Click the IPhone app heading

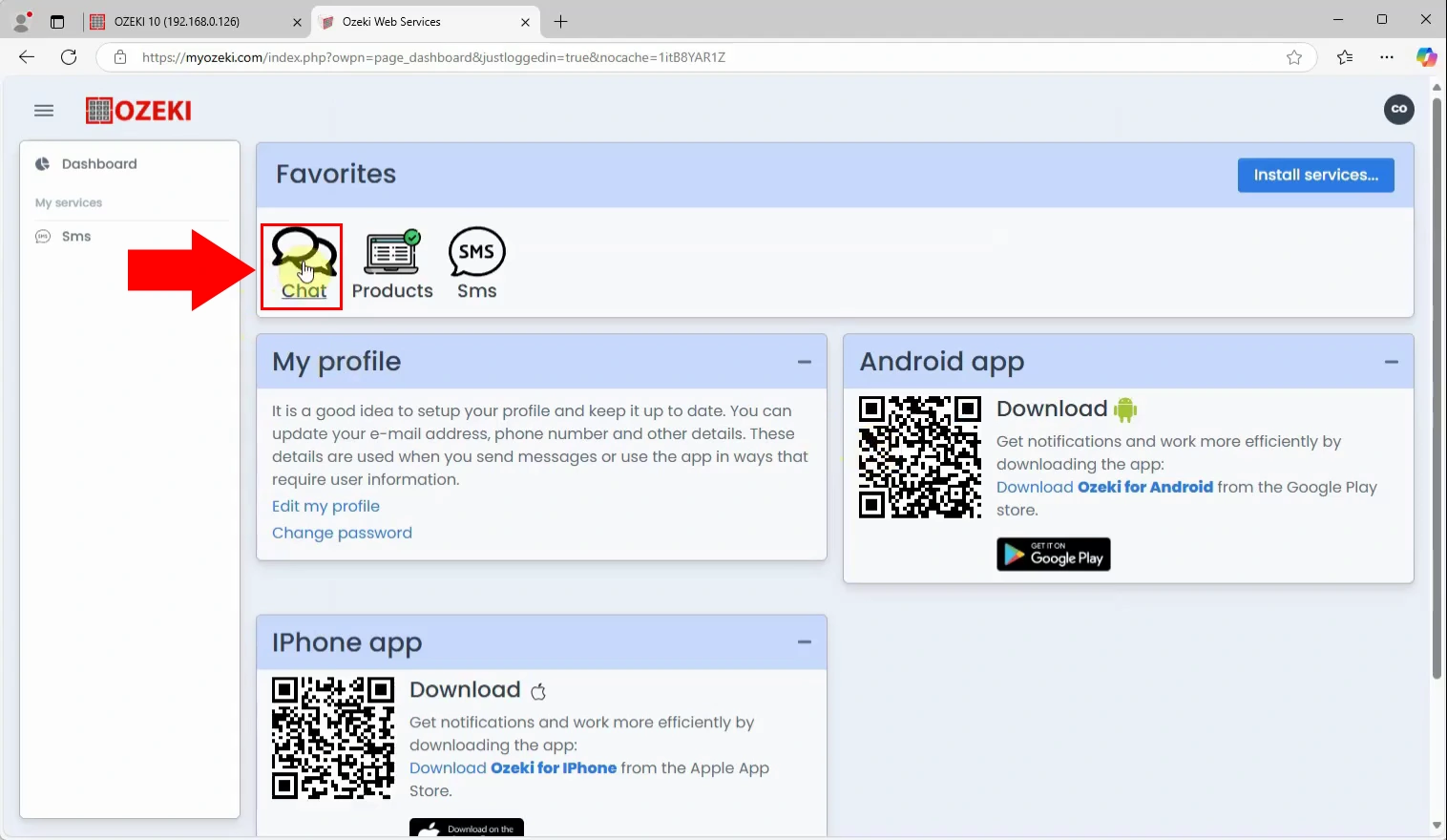coord(346,642)
